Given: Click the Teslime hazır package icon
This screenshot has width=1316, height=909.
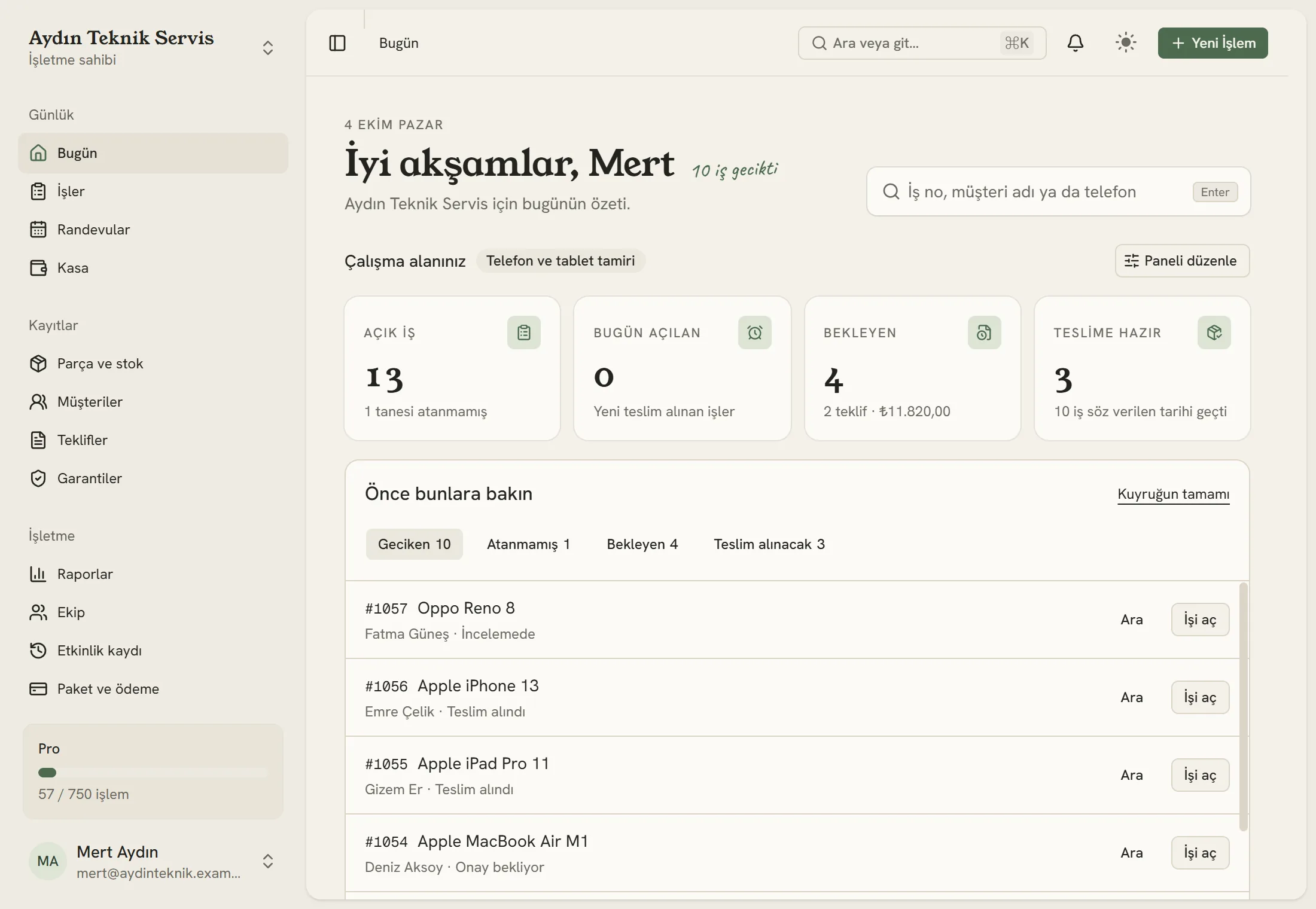Looking at the screenshot, I should [x=1214, y=333].
